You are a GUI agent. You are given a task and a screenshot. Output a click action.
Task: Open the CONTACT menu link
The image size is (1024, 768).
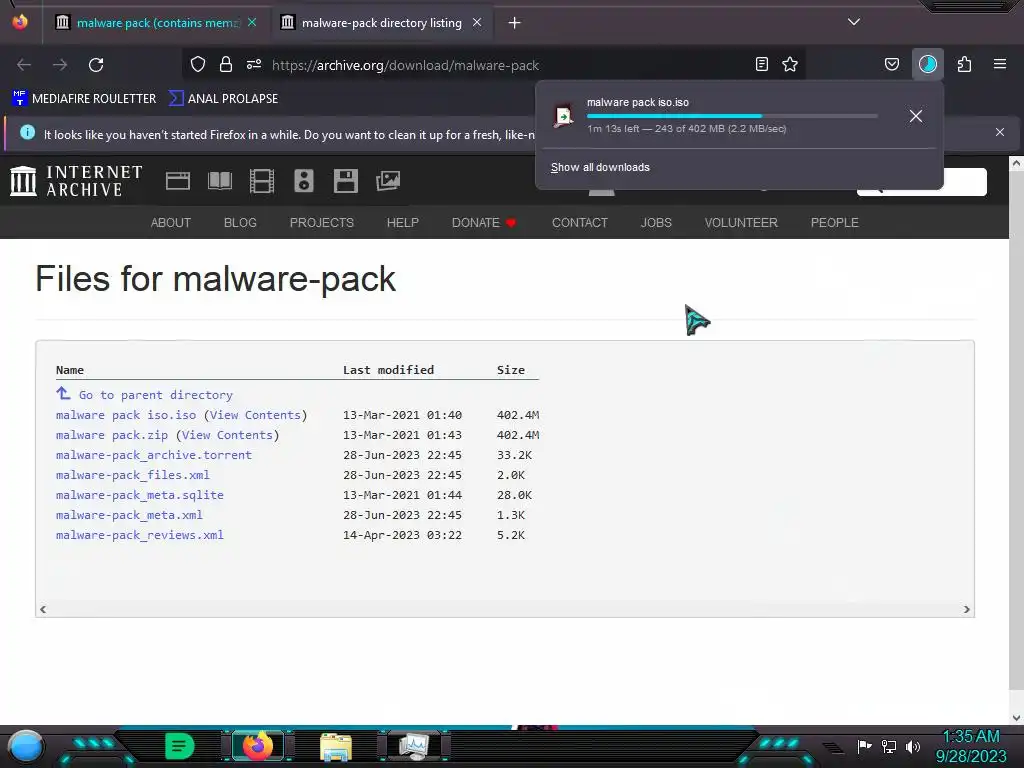(x=580, y=223)
